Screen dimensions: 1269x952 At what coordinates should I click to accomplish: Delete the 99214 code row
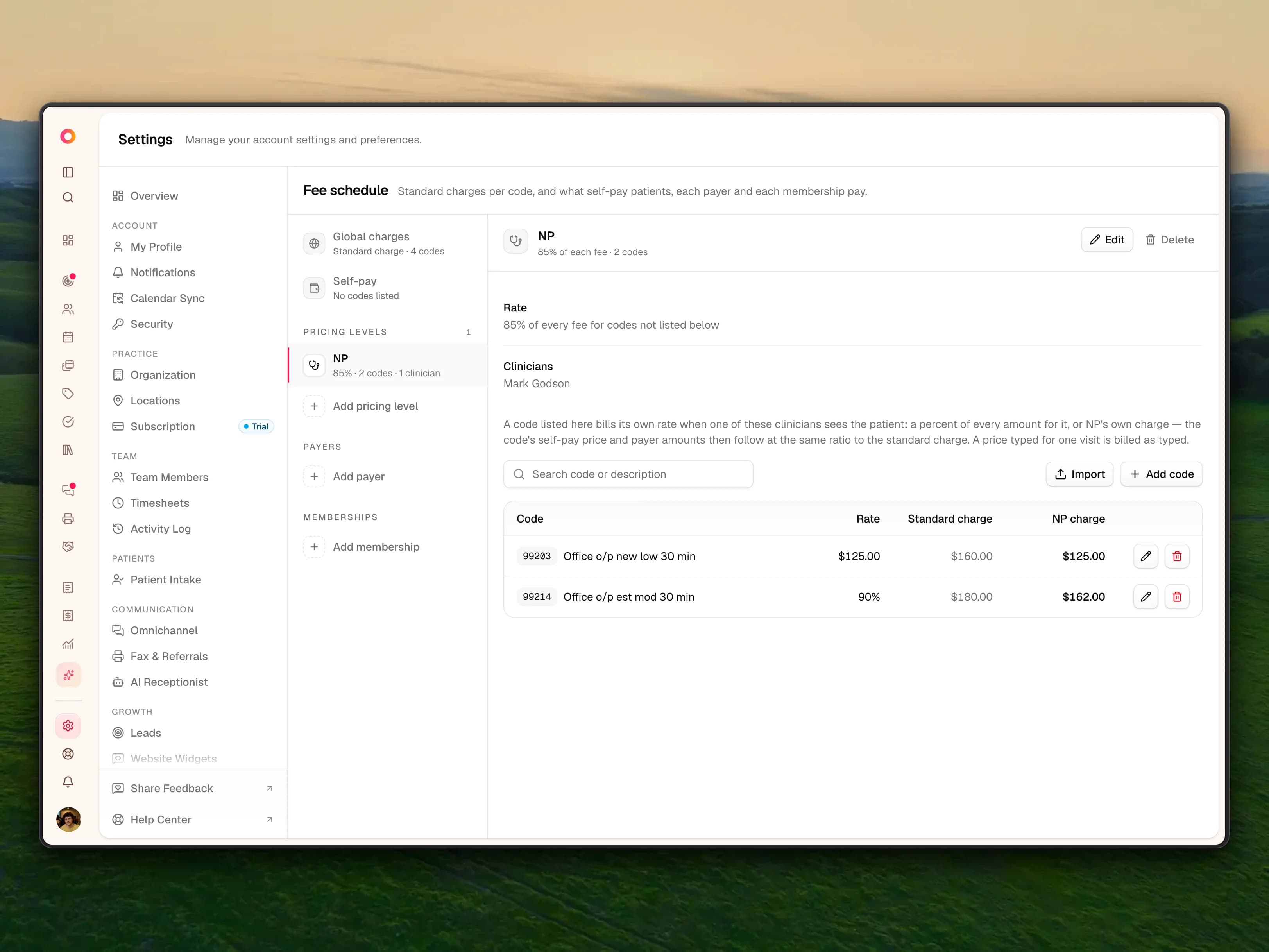tap(1177, 597)
